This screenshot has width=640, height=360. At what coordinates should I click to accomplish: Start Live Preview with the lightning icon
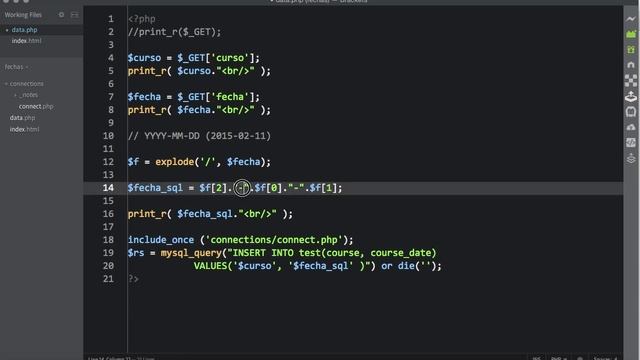tap(631, 19)
